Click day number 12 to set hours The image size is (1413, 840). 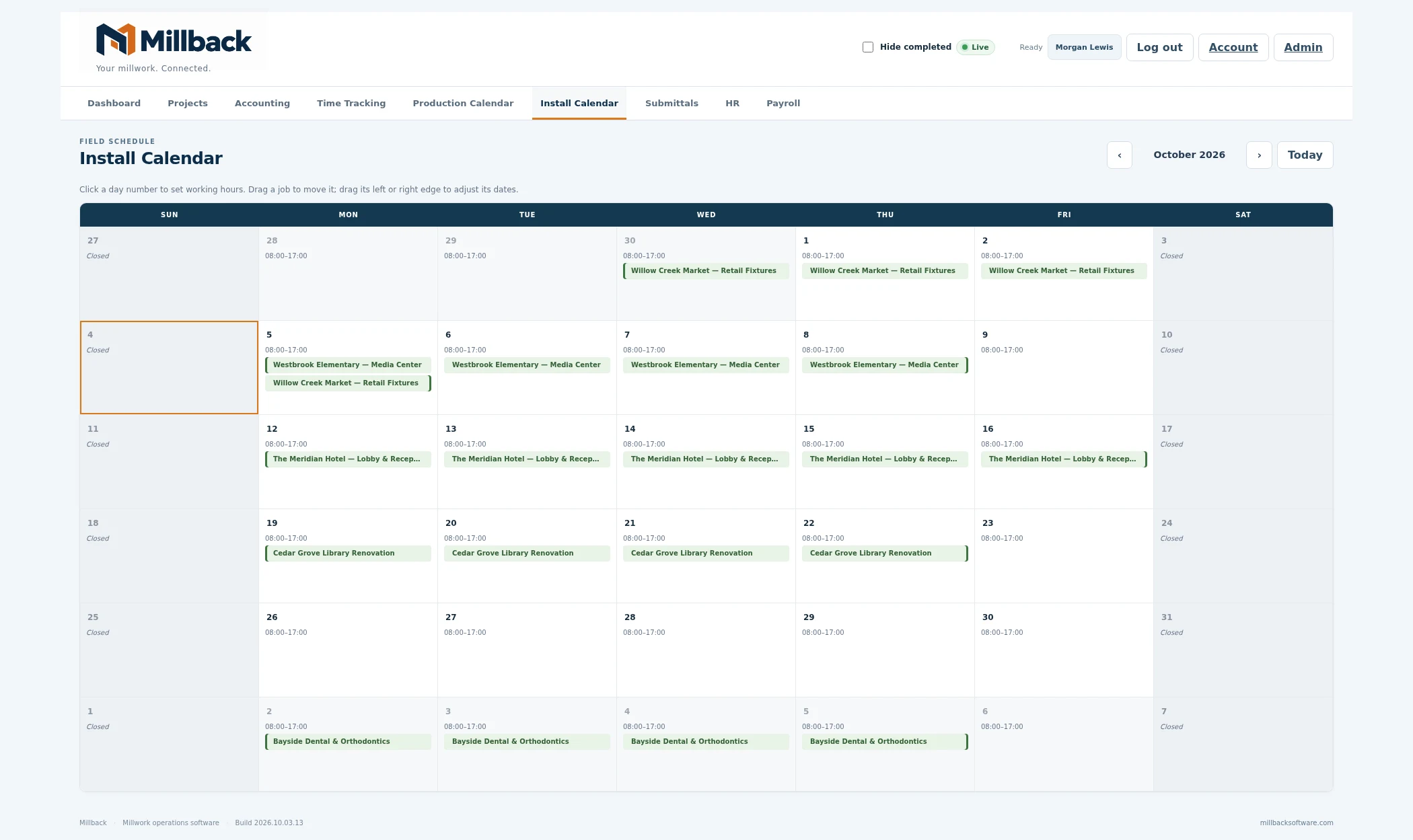272,429
